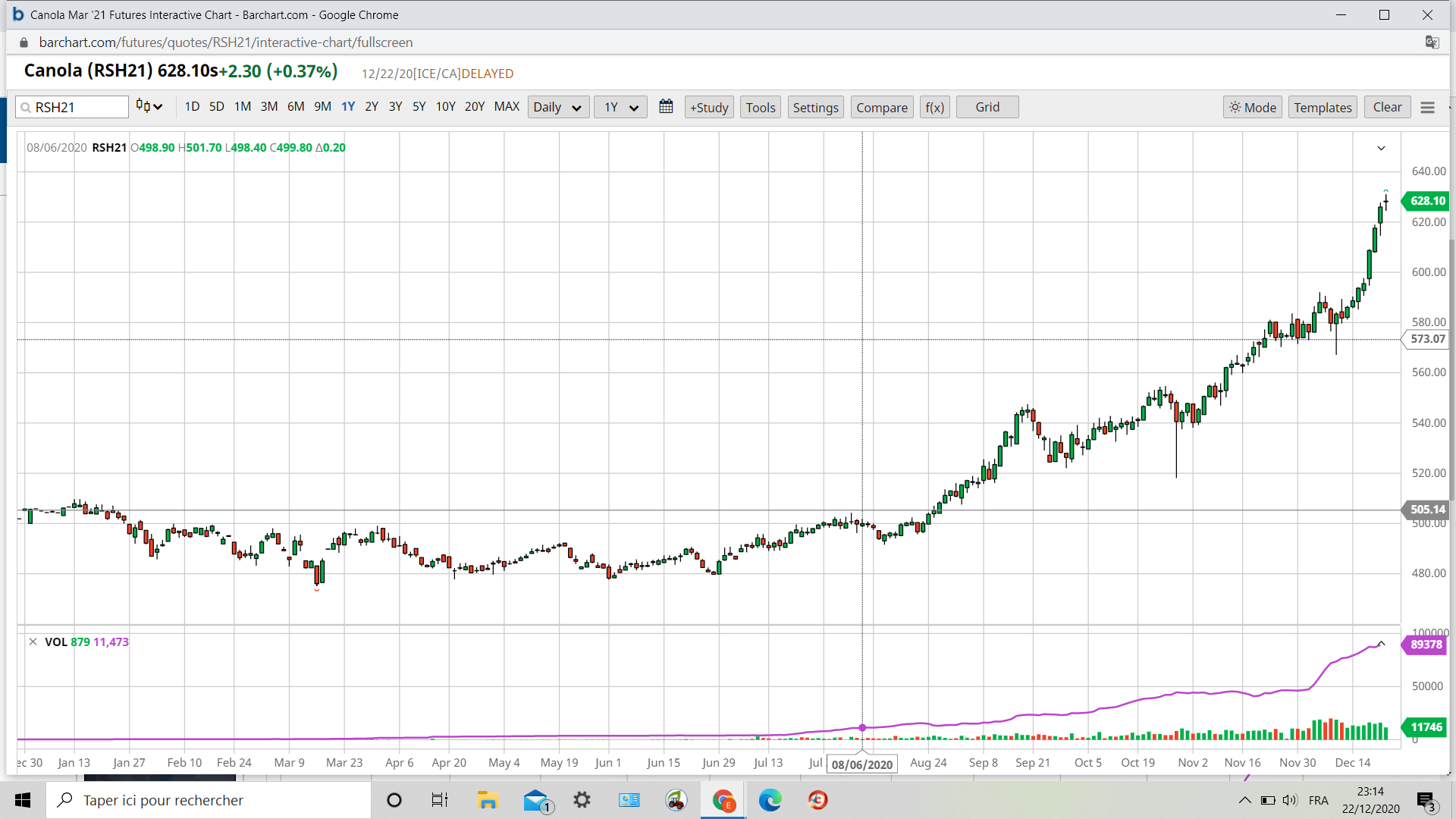Select the 6M time range
The image size is (1456, 819).
click(296, 107)
